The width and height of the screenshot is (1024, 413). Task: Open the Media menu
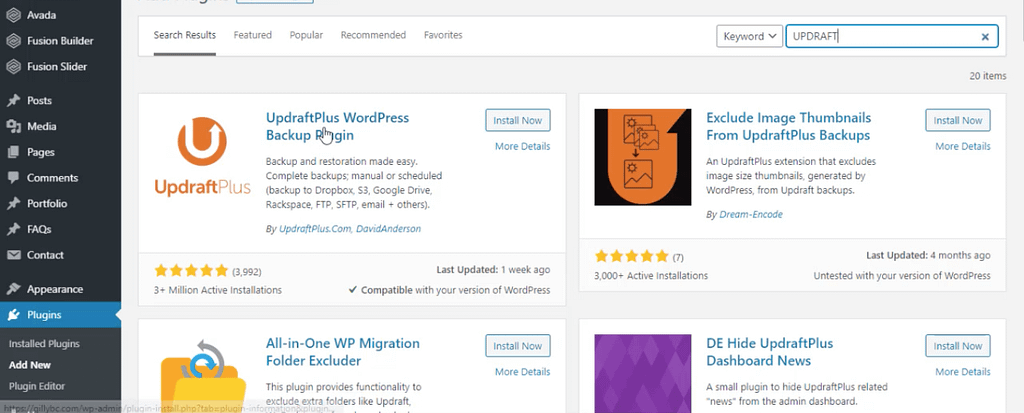[x=60, y=126]
